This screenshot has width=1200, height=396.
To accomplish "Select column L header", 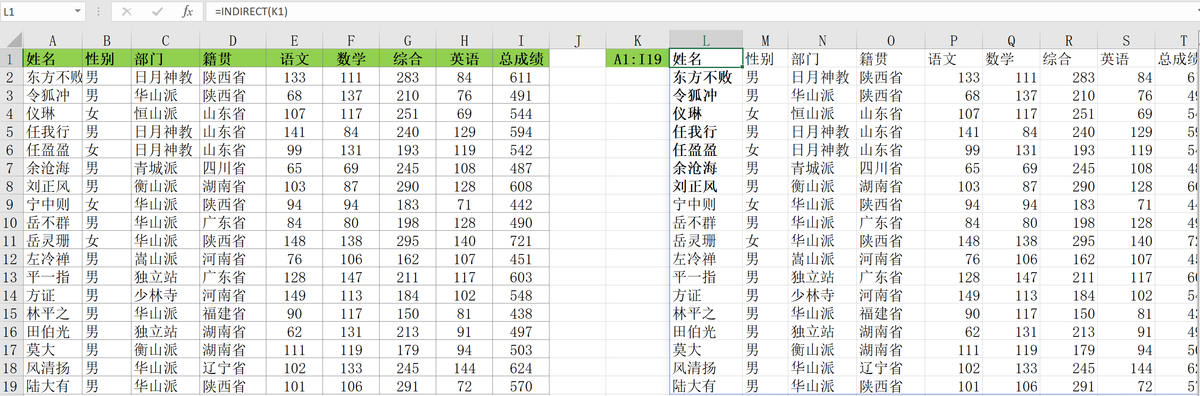I will [x=706, y=40].
